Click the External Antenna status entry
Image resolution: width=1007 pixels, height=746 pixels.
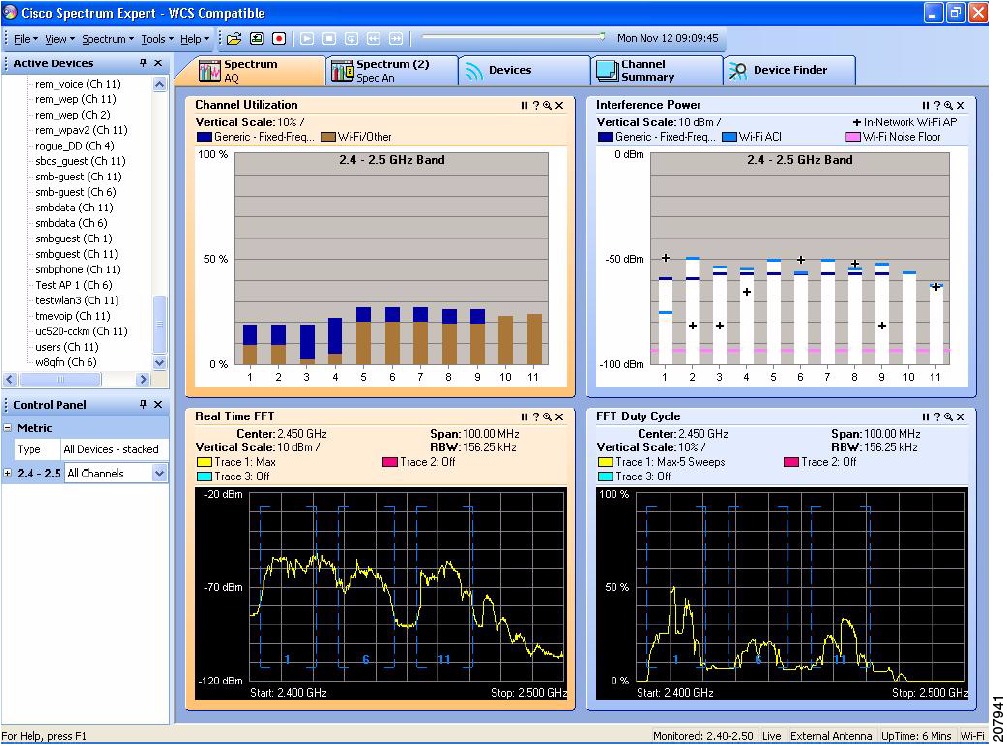(831, 736)
